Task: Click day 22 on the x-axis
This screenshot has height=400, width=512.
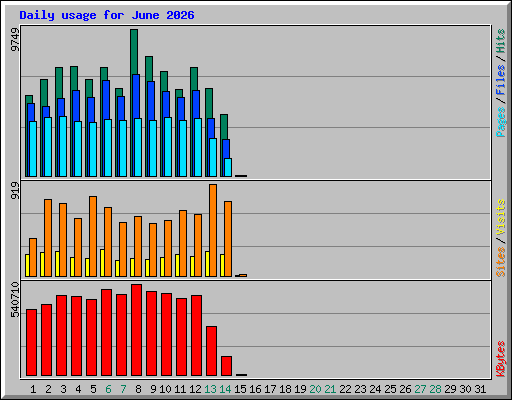Action: tap(345, 389)
